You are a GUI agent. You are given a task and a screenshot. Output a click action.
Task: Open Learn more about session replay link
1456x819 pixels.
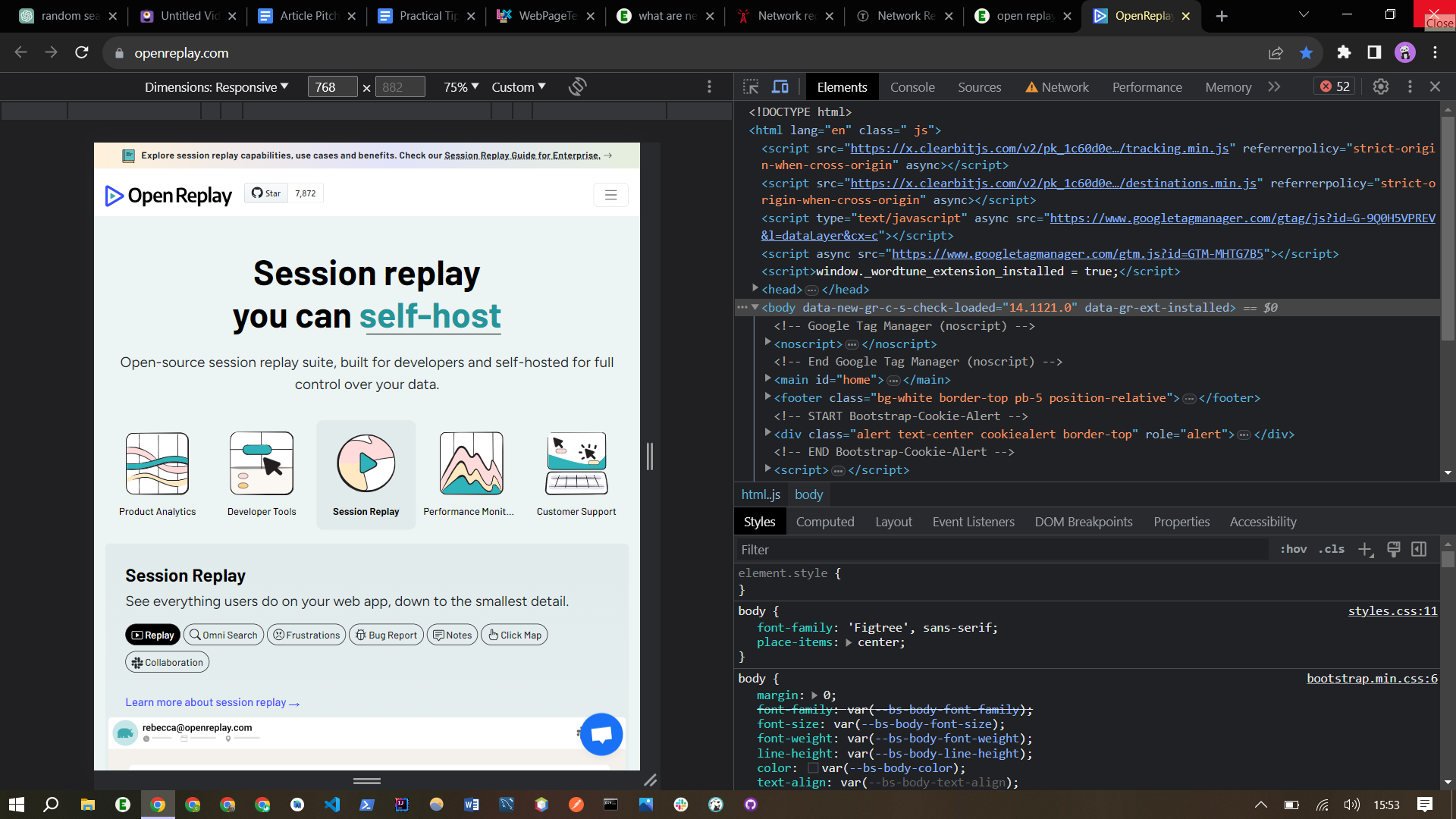coord(212,702)
